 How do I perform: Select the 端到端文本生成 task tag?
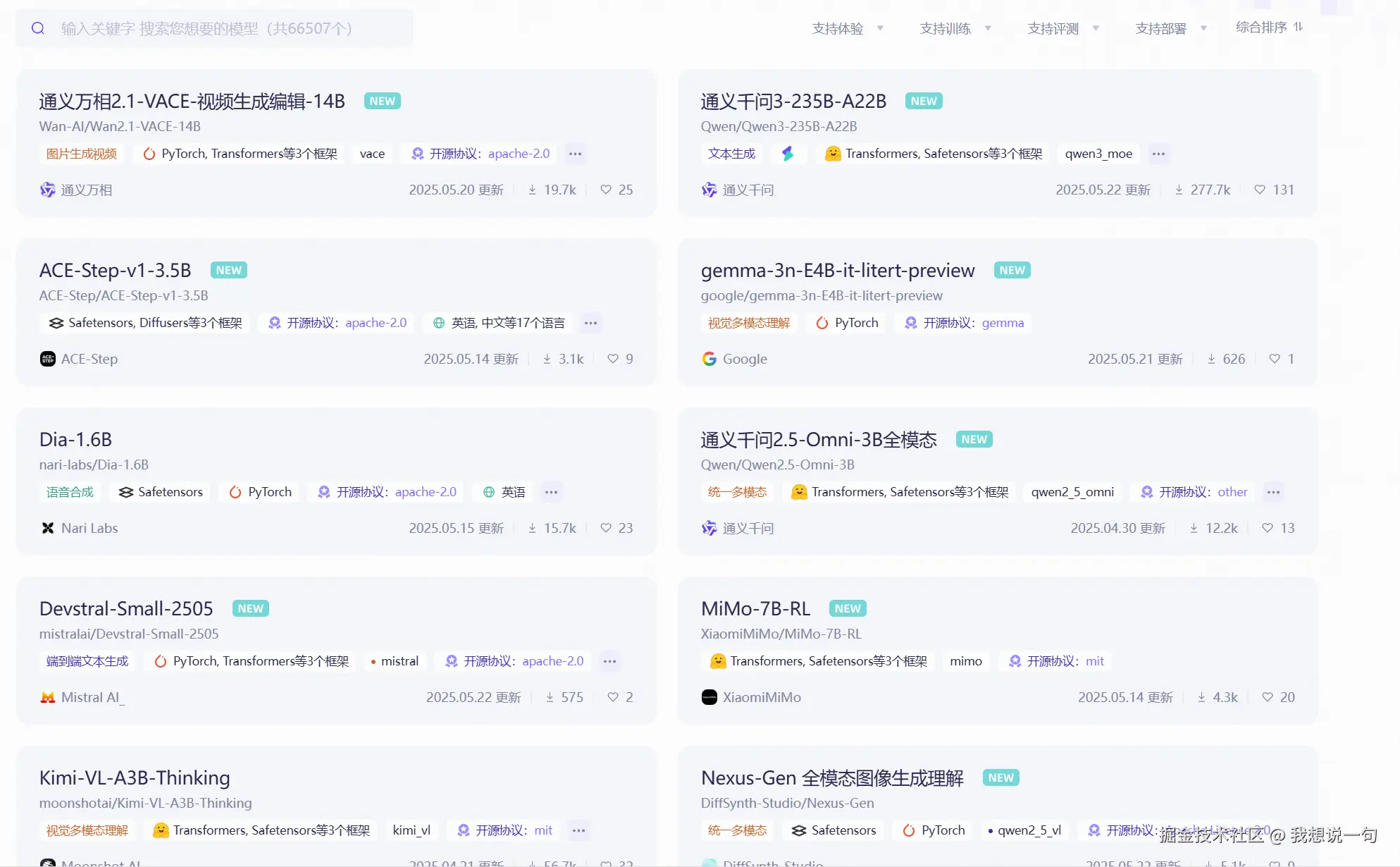87,661
